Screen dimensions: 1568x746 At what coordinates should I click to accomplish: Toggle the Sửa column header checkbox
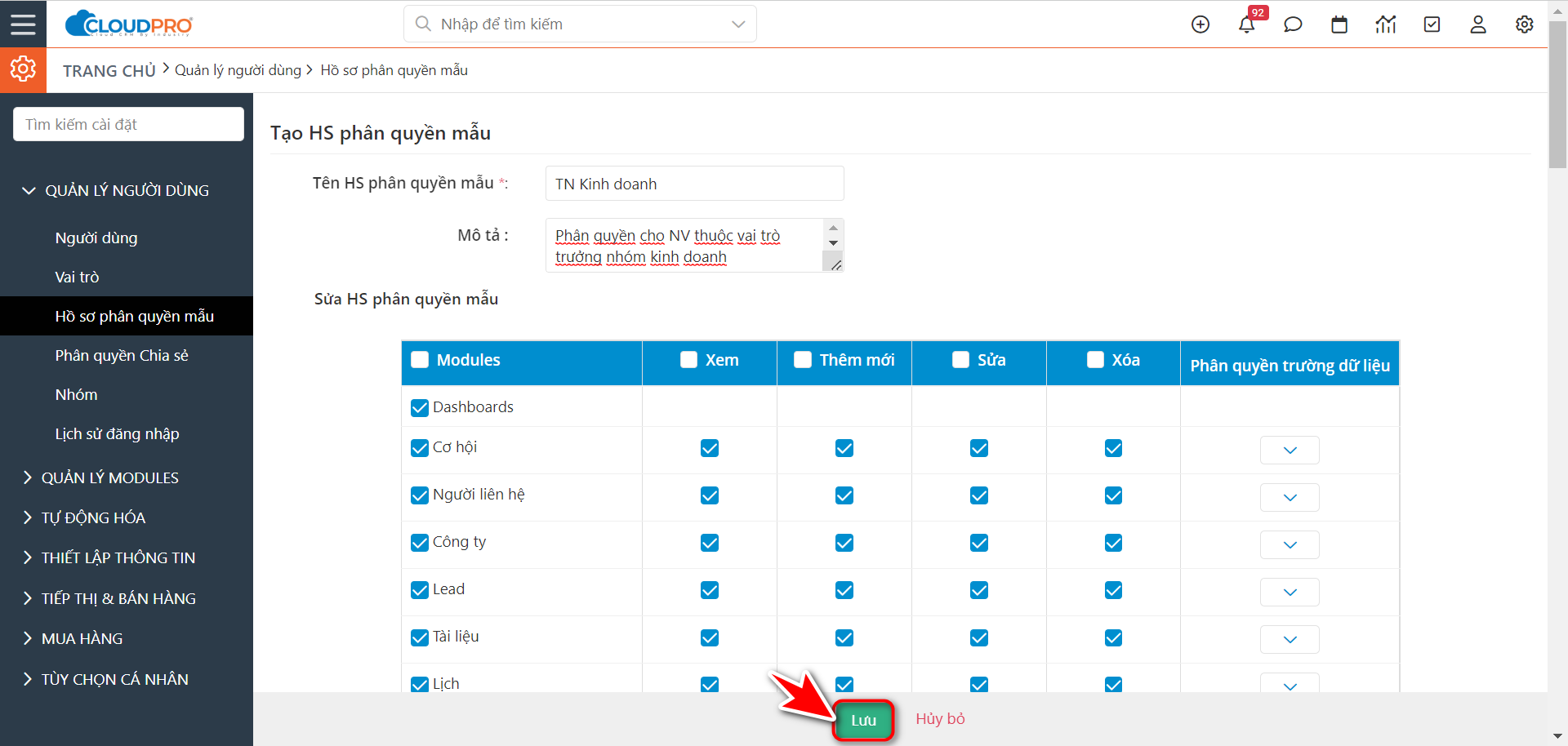tap(961, 360)
